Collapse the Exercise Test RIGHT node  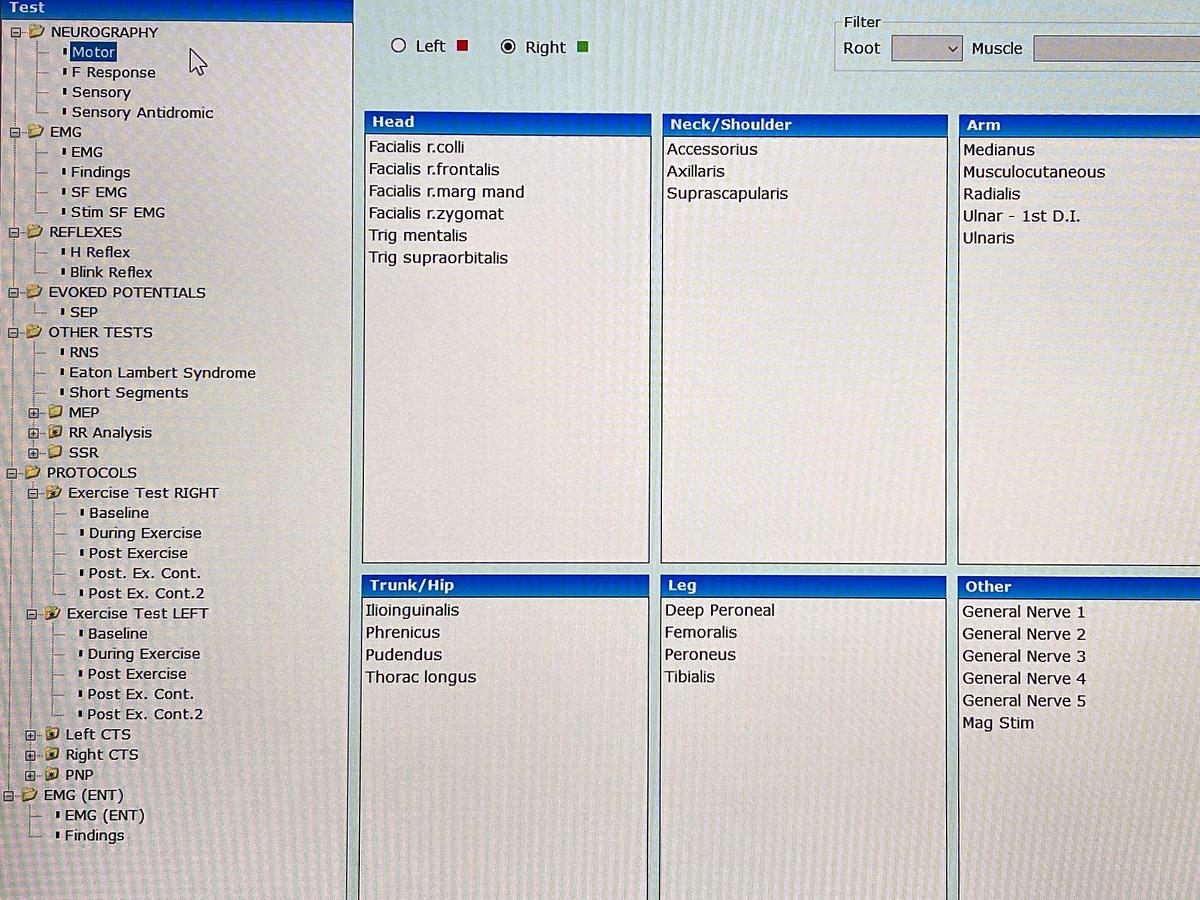(x=32, y=493)
